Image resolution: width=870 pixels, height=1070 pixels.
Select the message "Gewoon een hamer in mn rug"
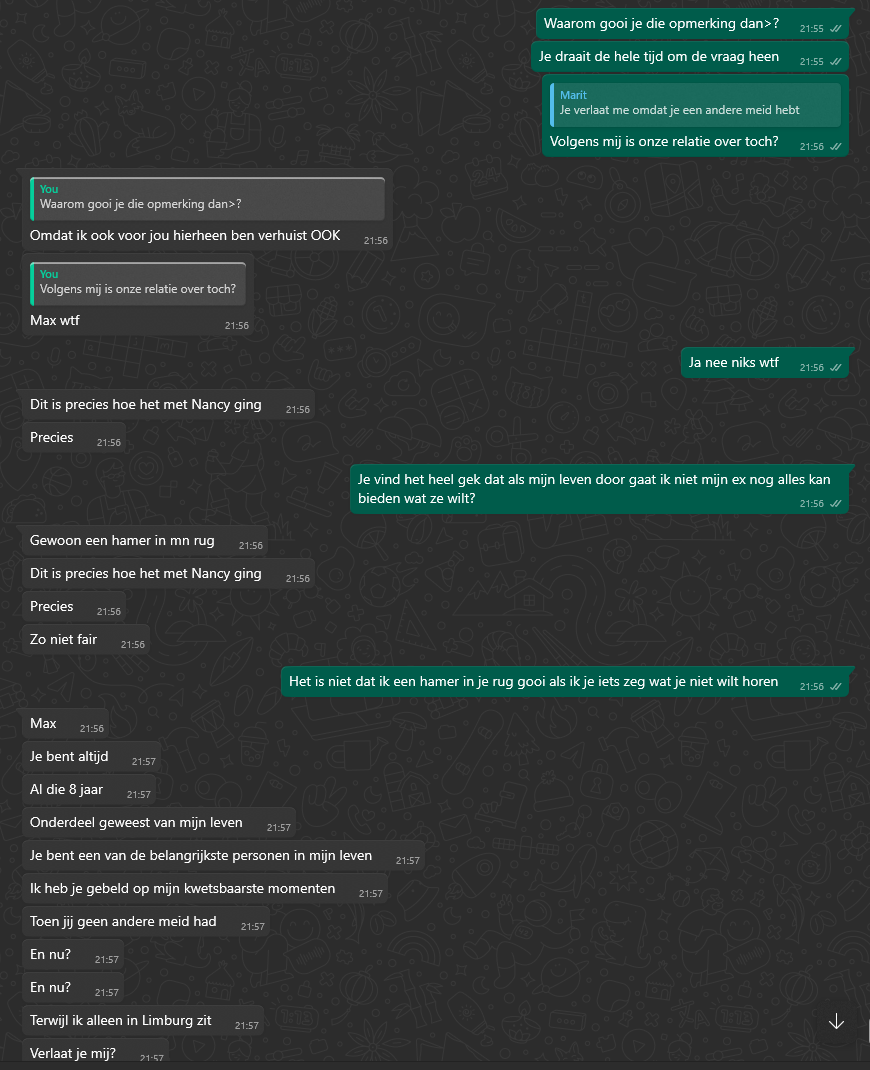pos(122,541)
